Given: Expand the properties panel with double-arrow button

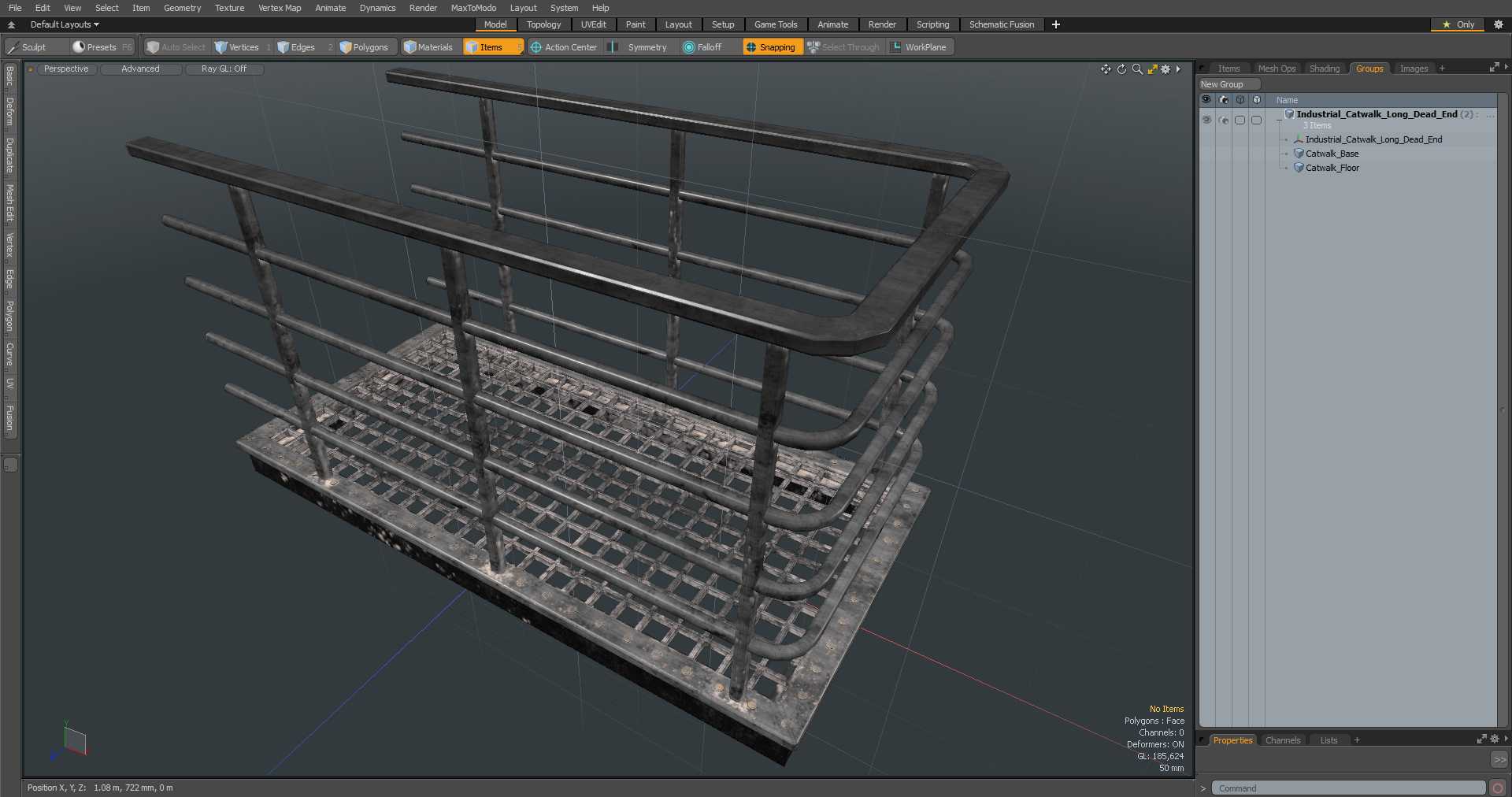Looking at the screenshot, I should click(1499, 759).
